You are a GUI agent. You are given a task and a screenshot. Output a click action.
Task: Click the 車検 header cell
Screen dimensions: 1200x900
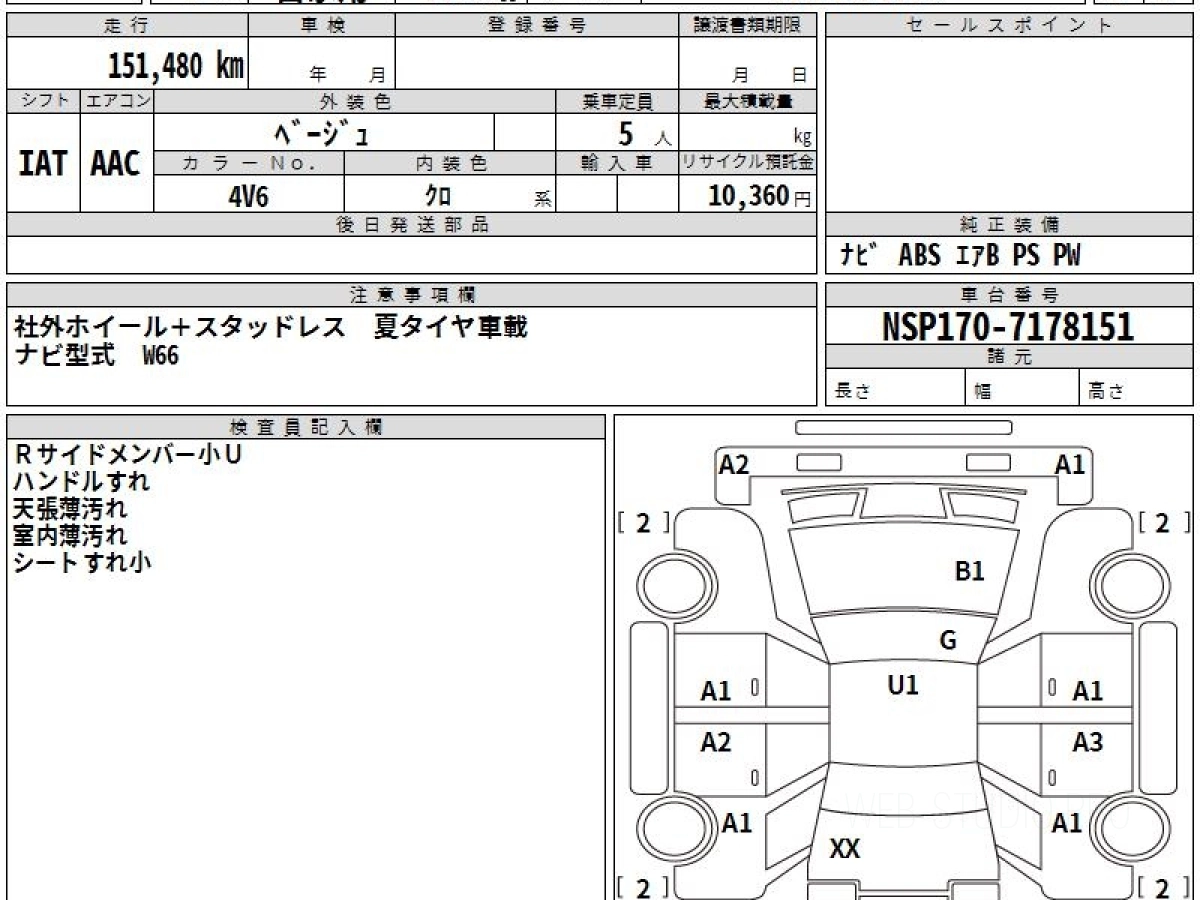point(321,26)
